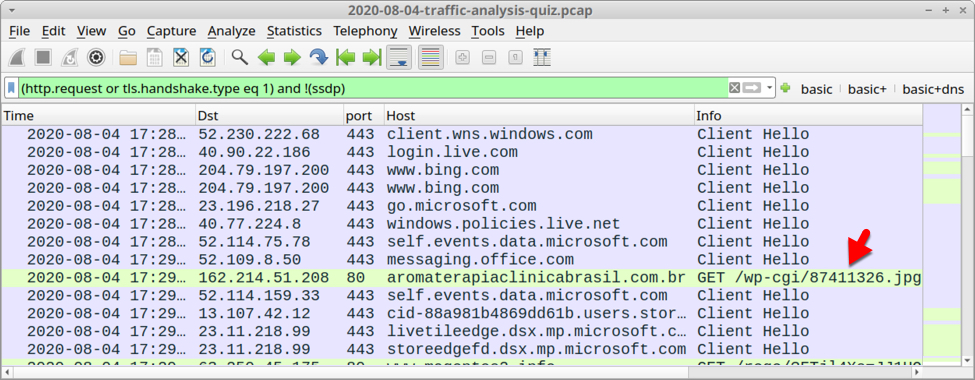
Task: Reload this capture file
Action: pos(207,58)
